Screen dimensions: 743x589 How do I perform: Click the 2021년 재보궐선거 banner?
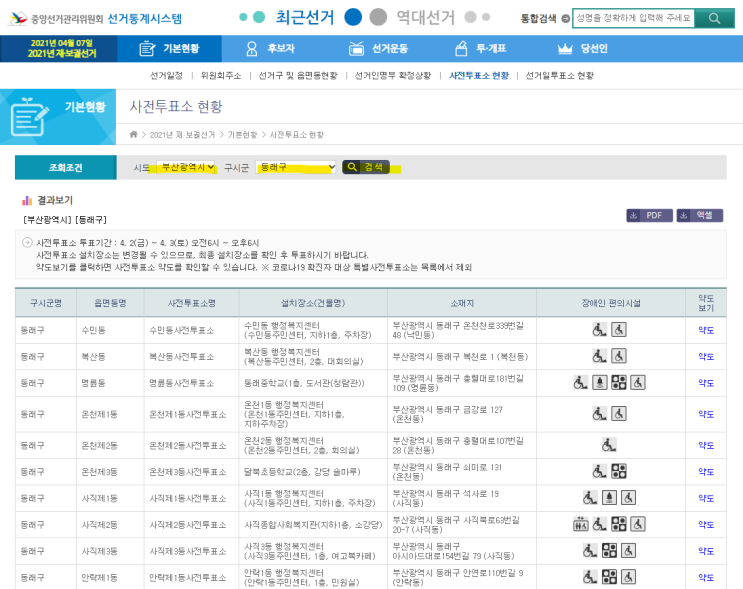59,48
